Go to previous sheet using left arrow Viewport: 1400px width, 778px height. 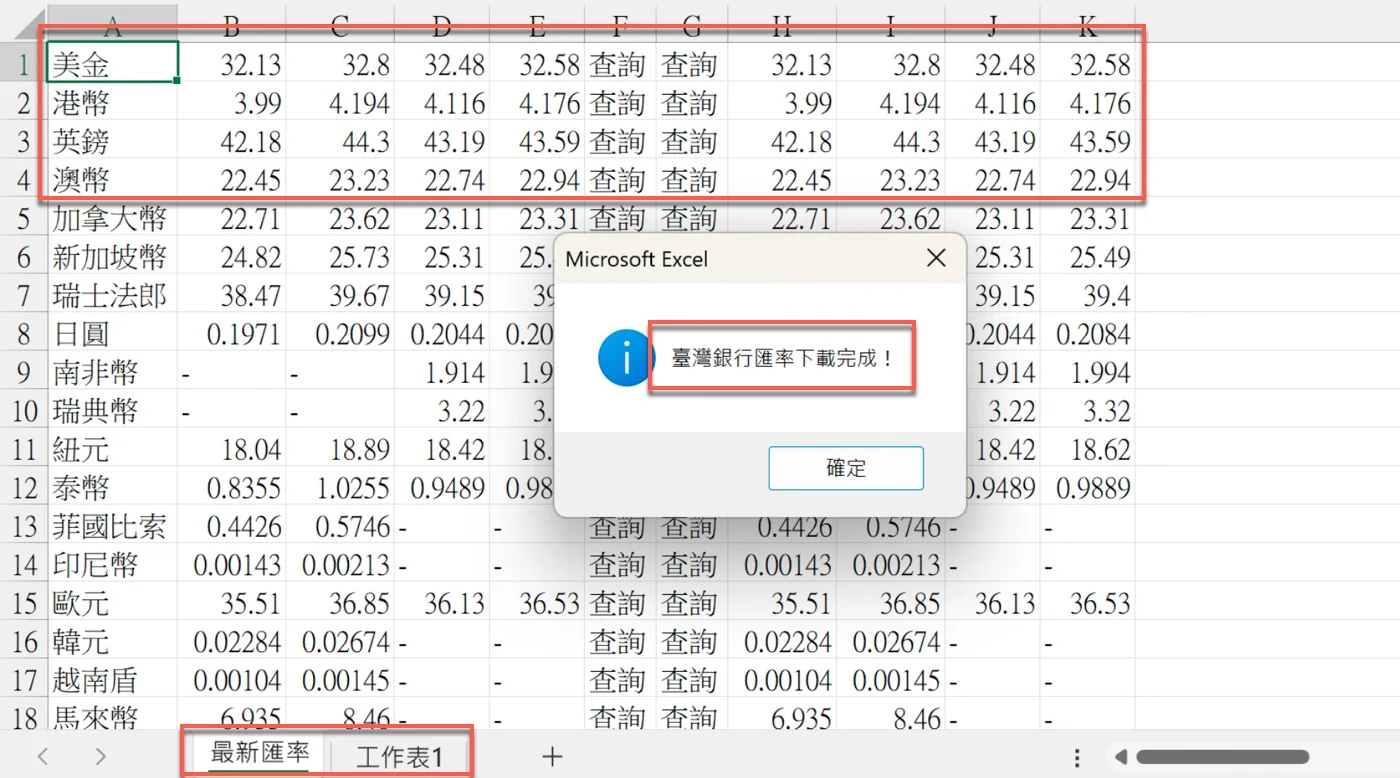(x=42, y=757)
